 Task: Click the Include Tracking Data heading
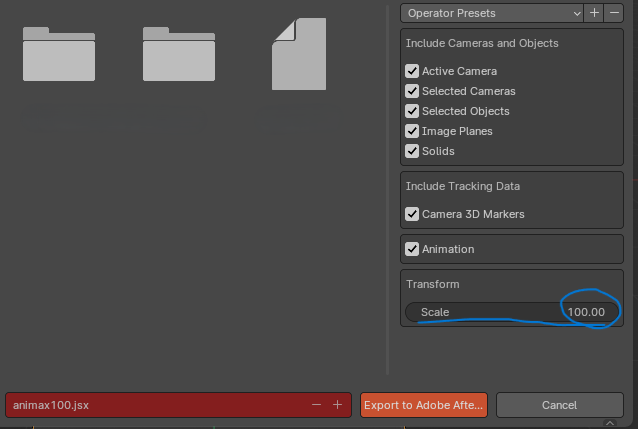(x=463, y=186)
